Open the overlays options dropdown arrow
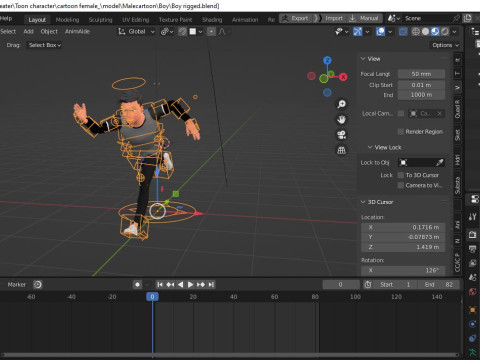This screenshot has width=480, height=360. pyautogui.click(x=390, y=32)
